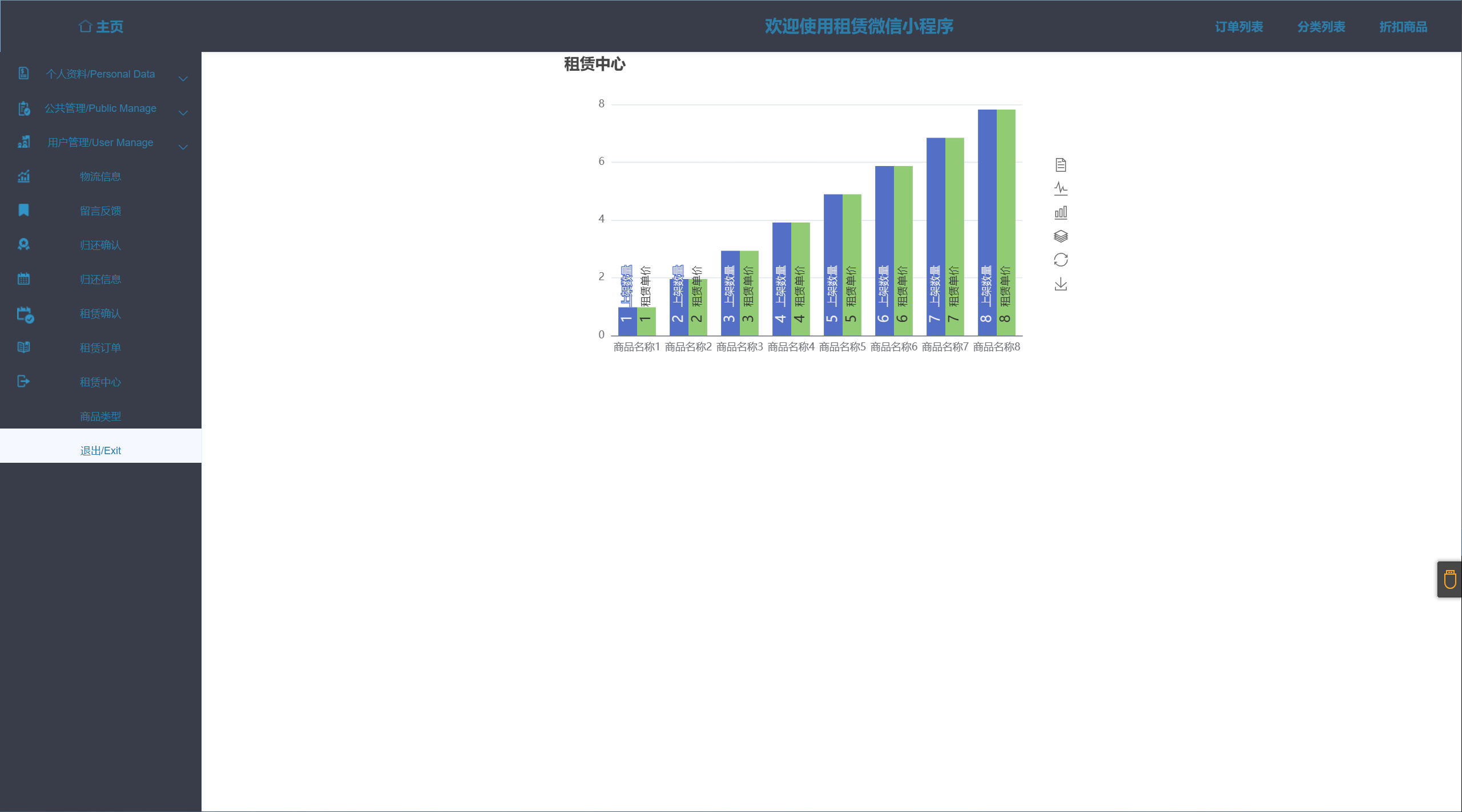The height and width of the screenshot is (812, 1462).
Task: Open the 租赁订单 sidebar menu item
Action: click(100, 348)
